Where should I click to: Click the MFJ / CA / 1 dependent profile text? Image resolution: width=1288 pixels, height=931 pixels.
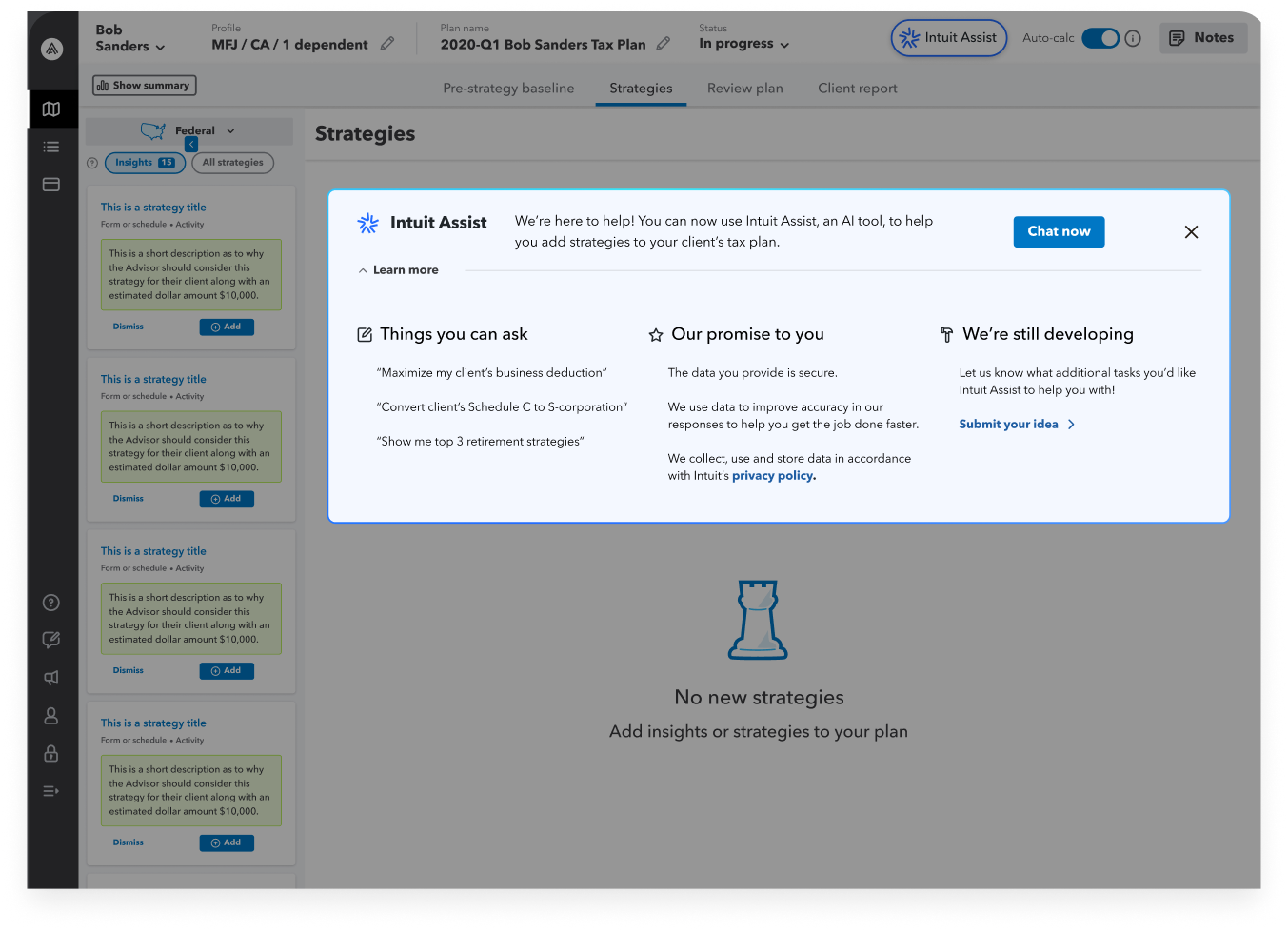point(289,45)
